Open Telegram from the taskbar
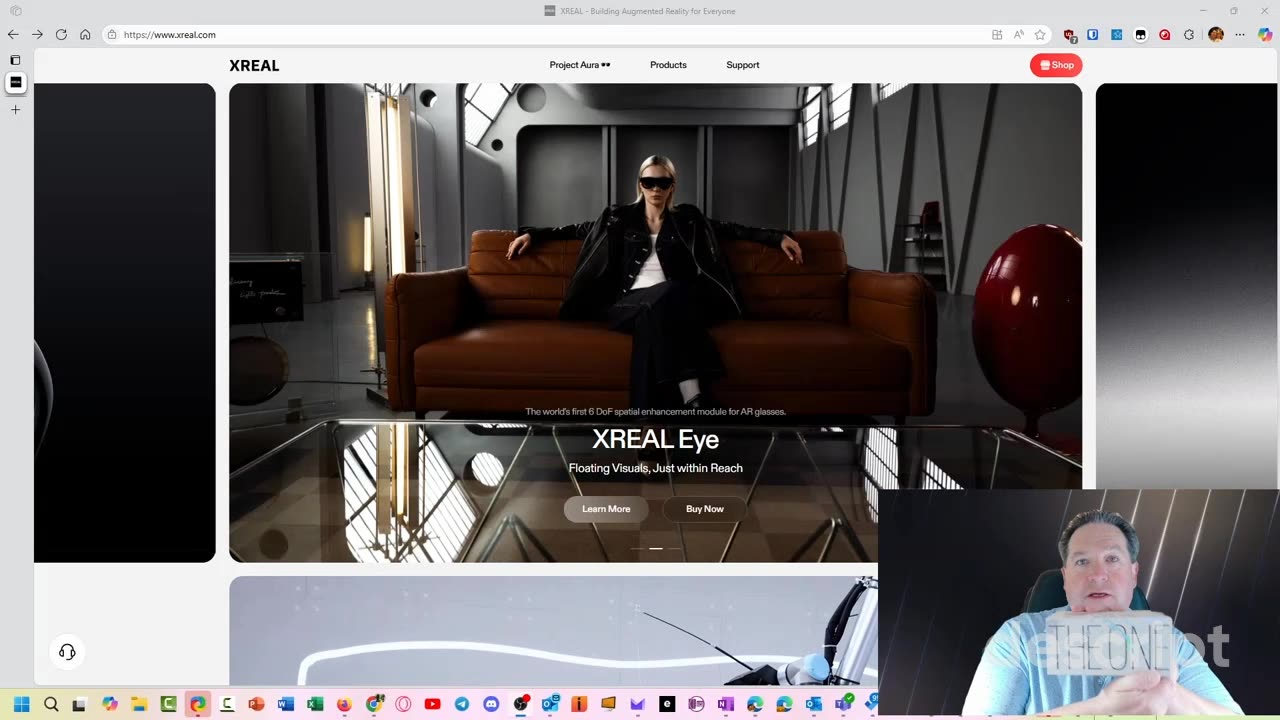 click(461, 704)
